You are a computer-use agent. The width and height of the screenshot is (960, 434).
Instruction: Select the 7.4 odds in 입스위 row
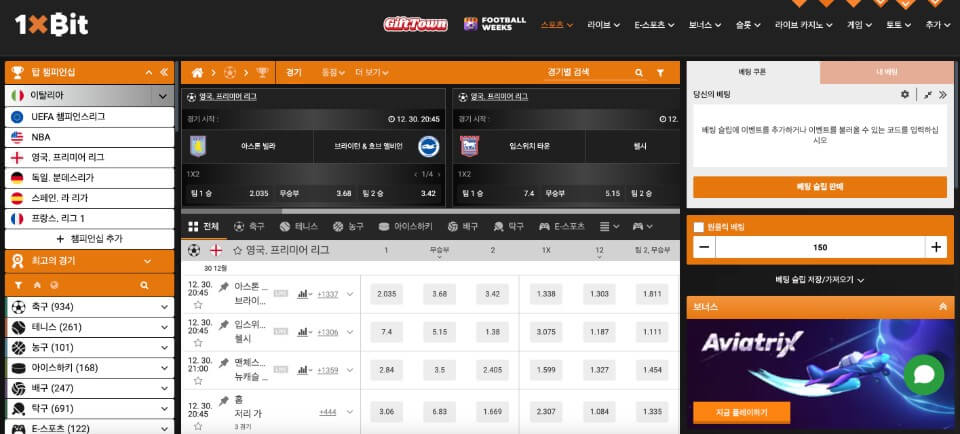(386, 332)
